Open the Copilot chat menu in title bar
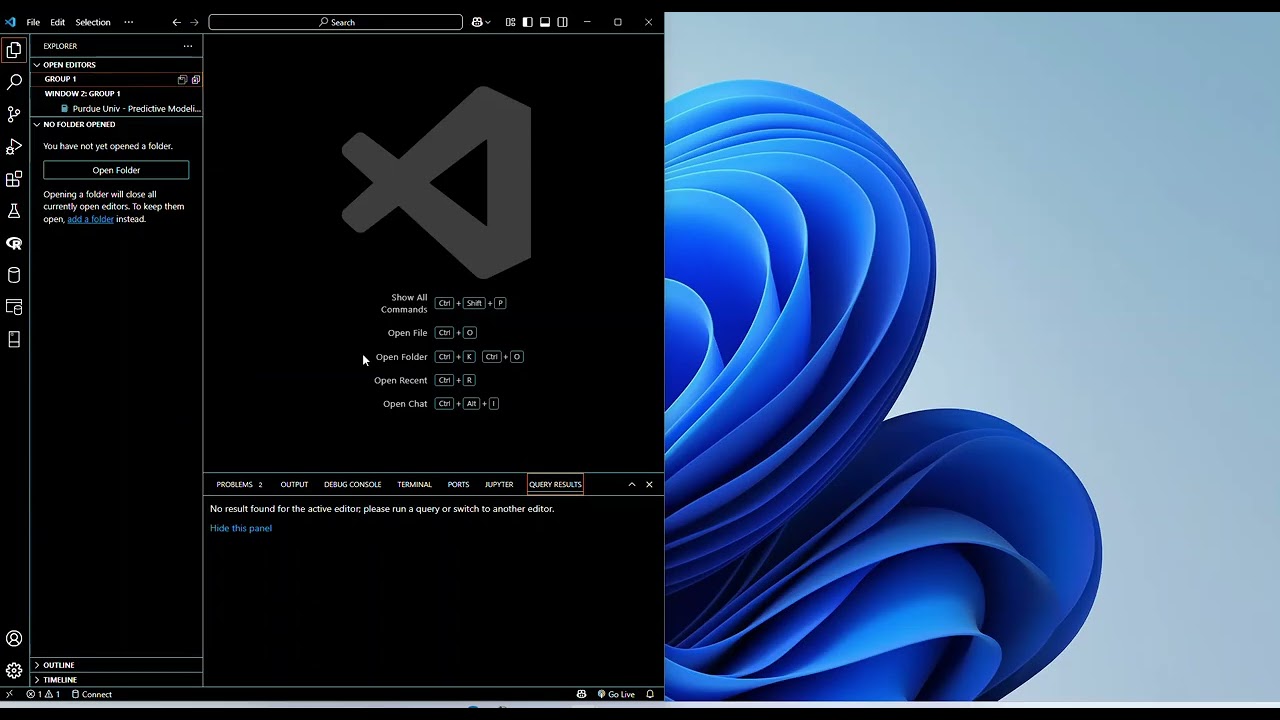The image size is (1280, 720). [481, 22]
